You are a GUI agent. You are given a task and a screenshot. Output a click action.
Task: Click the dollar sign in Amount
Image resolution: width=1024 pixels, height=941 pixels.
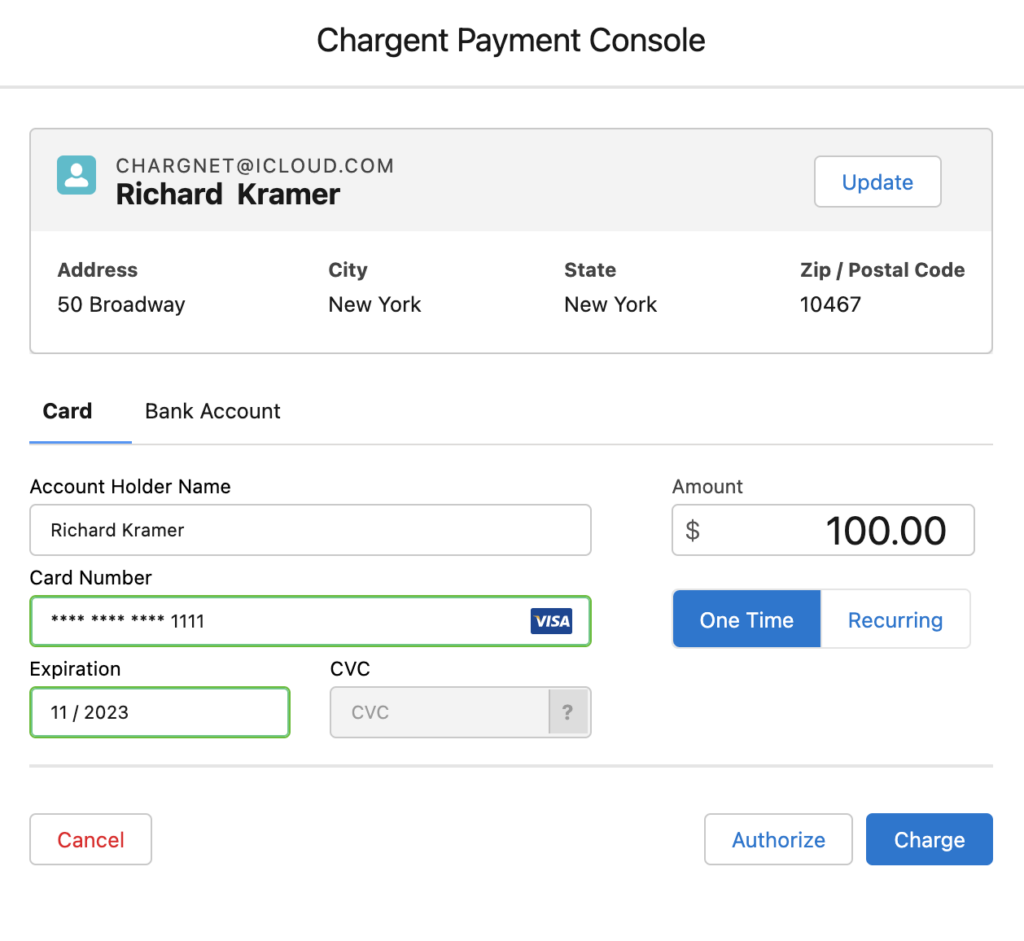(692, 530)
